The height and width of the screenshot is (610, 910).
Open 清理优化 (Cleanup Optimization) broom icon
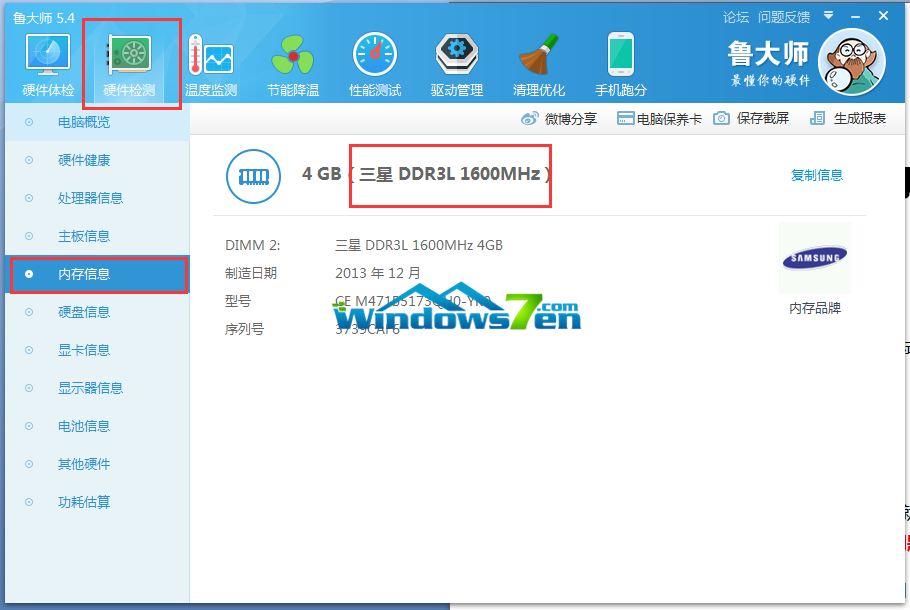pos(538,60)
